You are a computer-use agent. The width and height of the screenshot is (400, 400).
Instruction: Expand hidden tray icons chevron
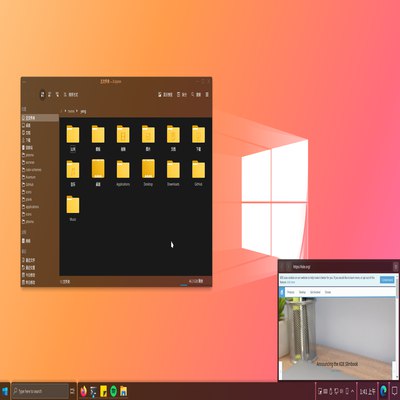tap(353, 391)
